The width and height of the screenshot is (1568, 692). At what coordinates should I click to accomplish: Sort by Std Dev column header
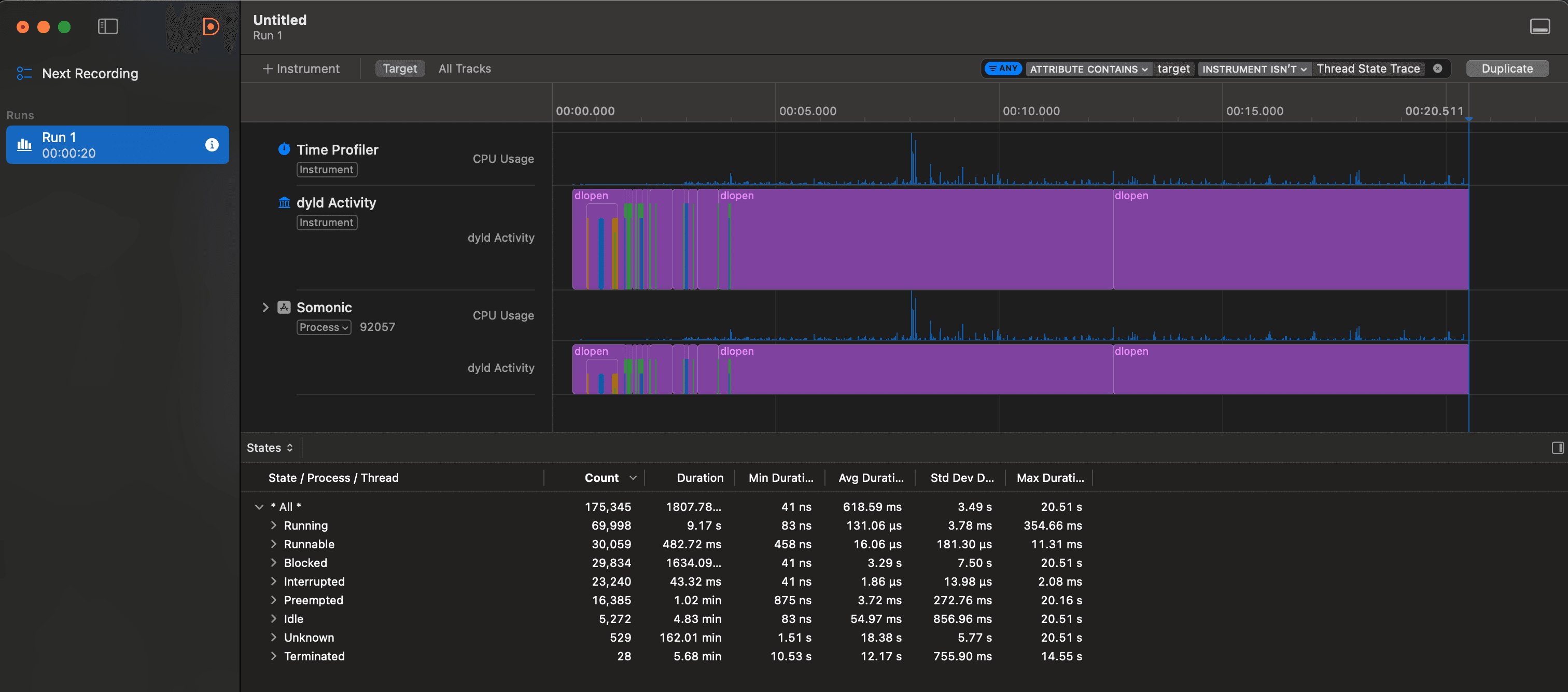click(x=960, y=478)
